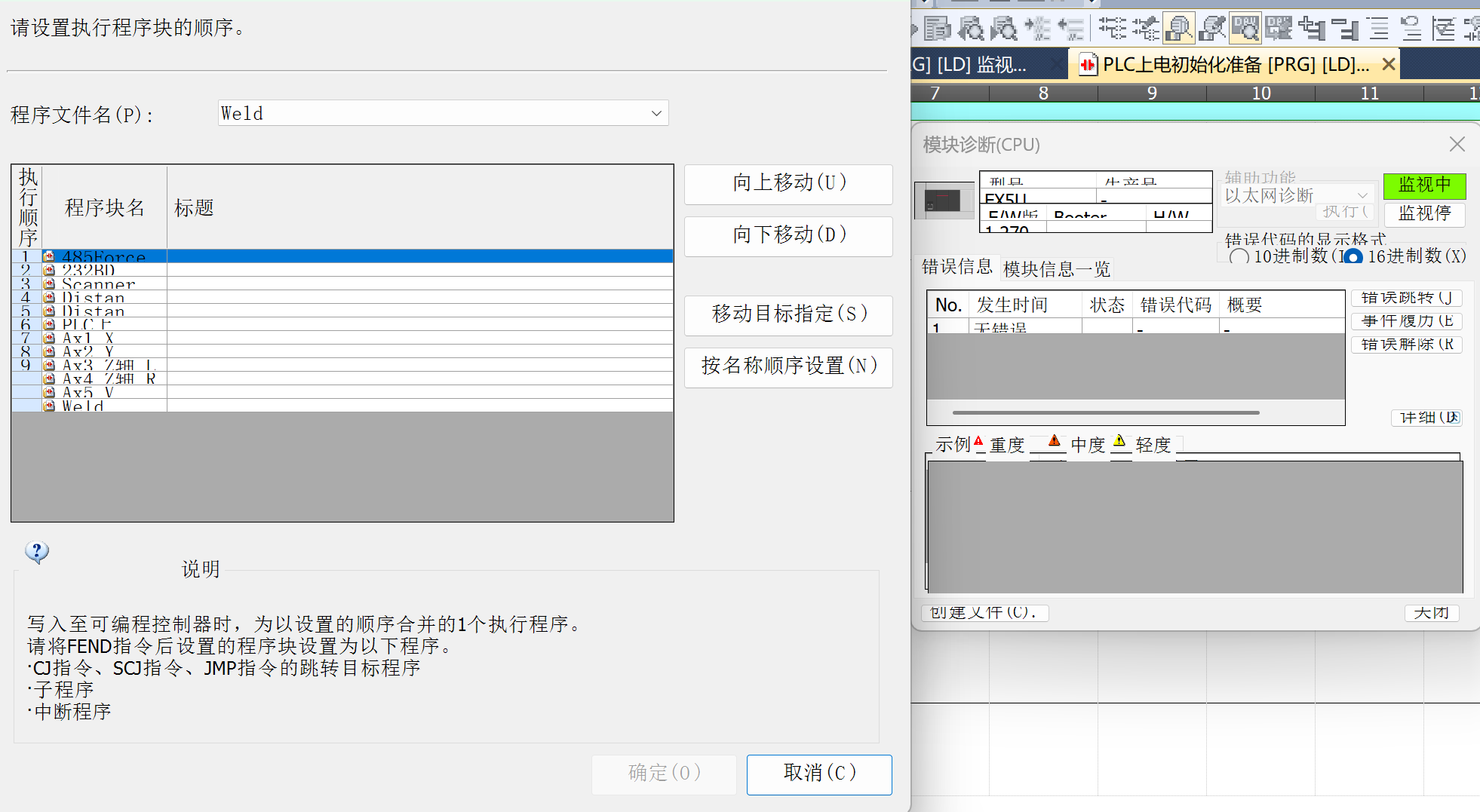
Task: Click the Stop Monitoring toolbar icon
Action: pyautogui.click(x=1278, y=29)
